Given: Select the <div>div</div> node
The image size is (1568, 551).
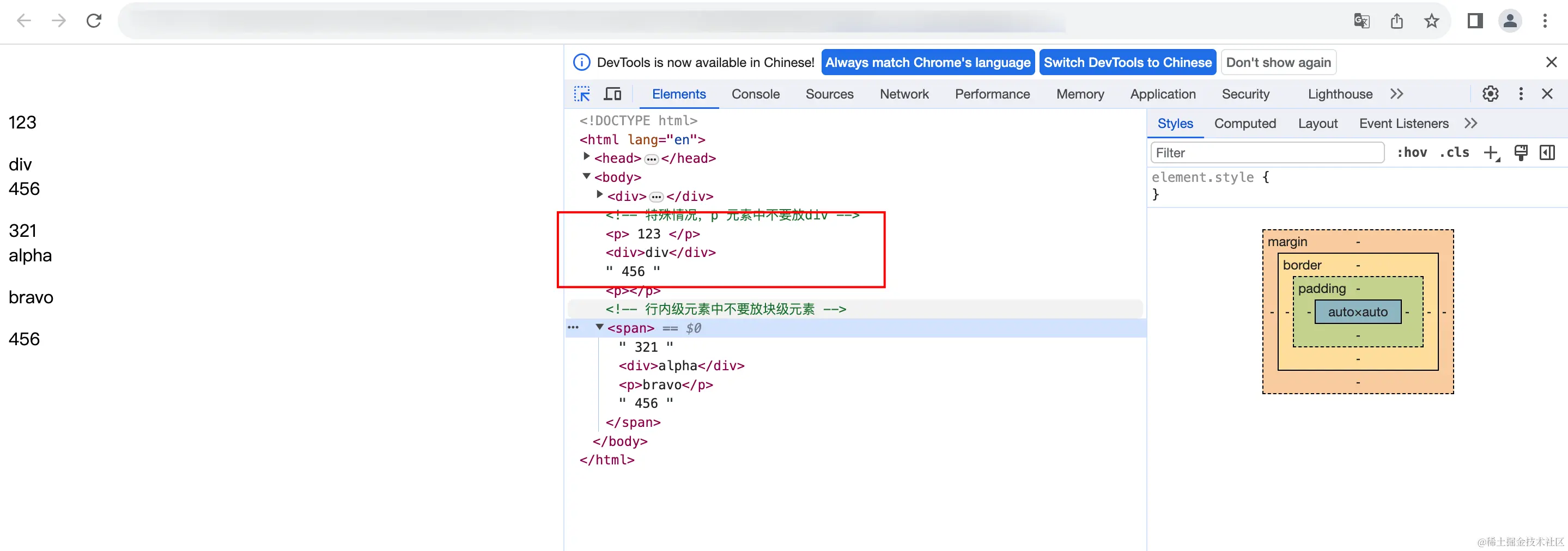Looking at the screenshot, I should pyautogui.click(x=660, y=253).
